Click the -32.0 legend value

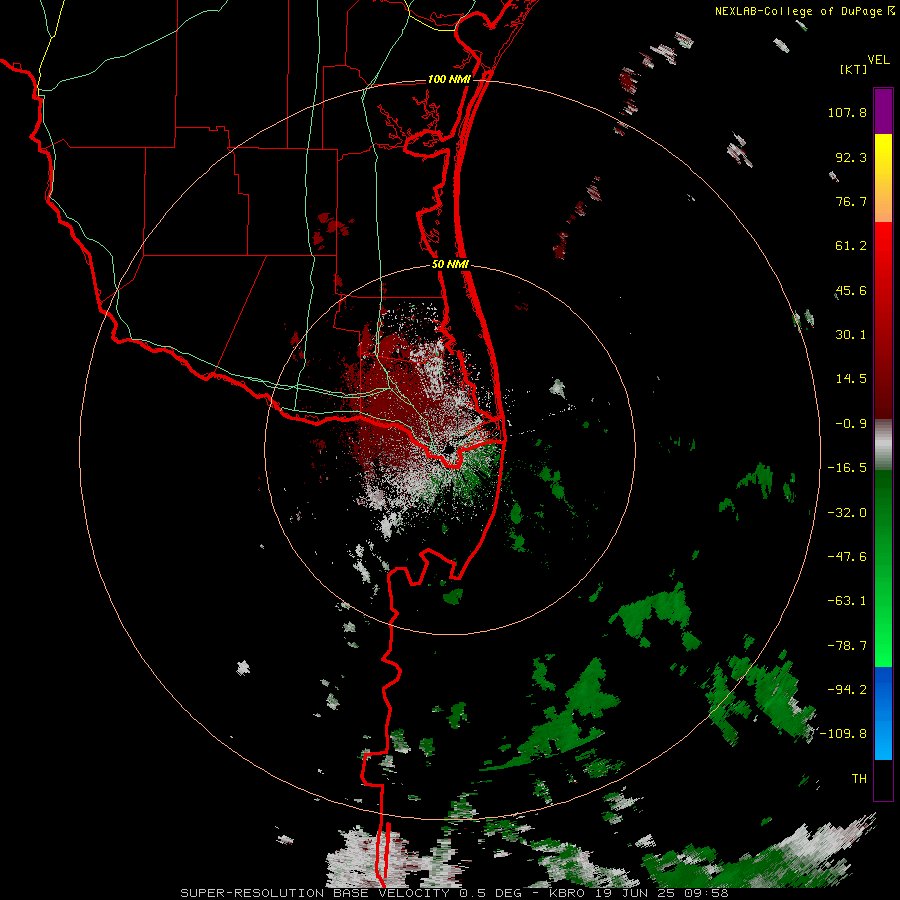847,513
